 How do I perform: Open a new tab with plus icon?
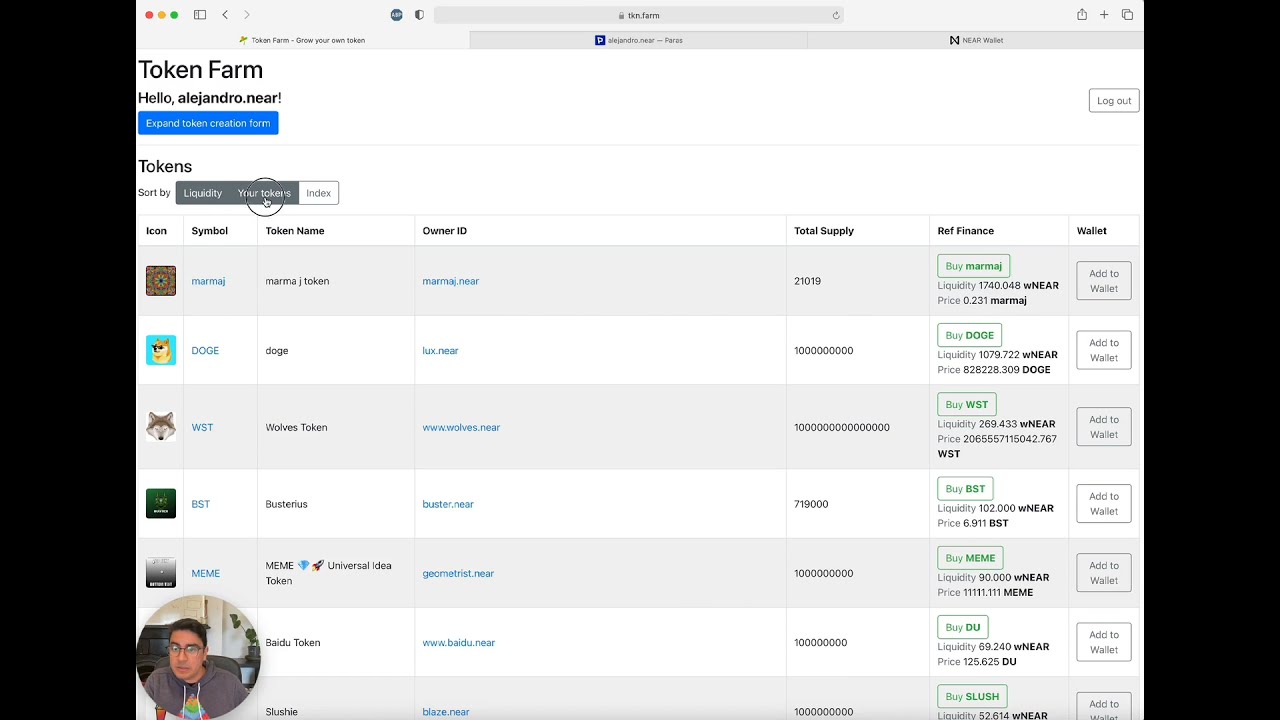[x=1104, y=15]
